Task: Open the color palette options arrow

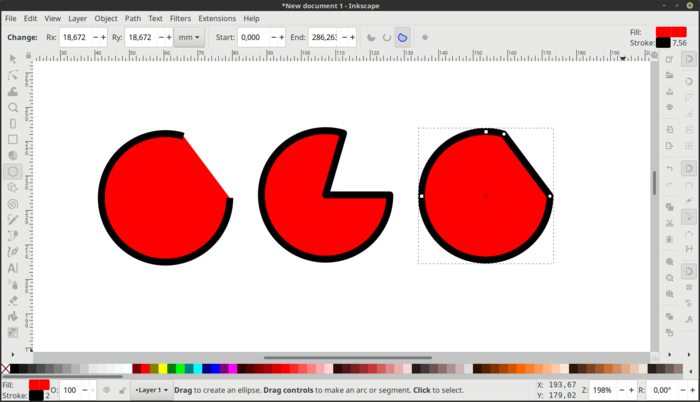Action: (x=691, y=371)
